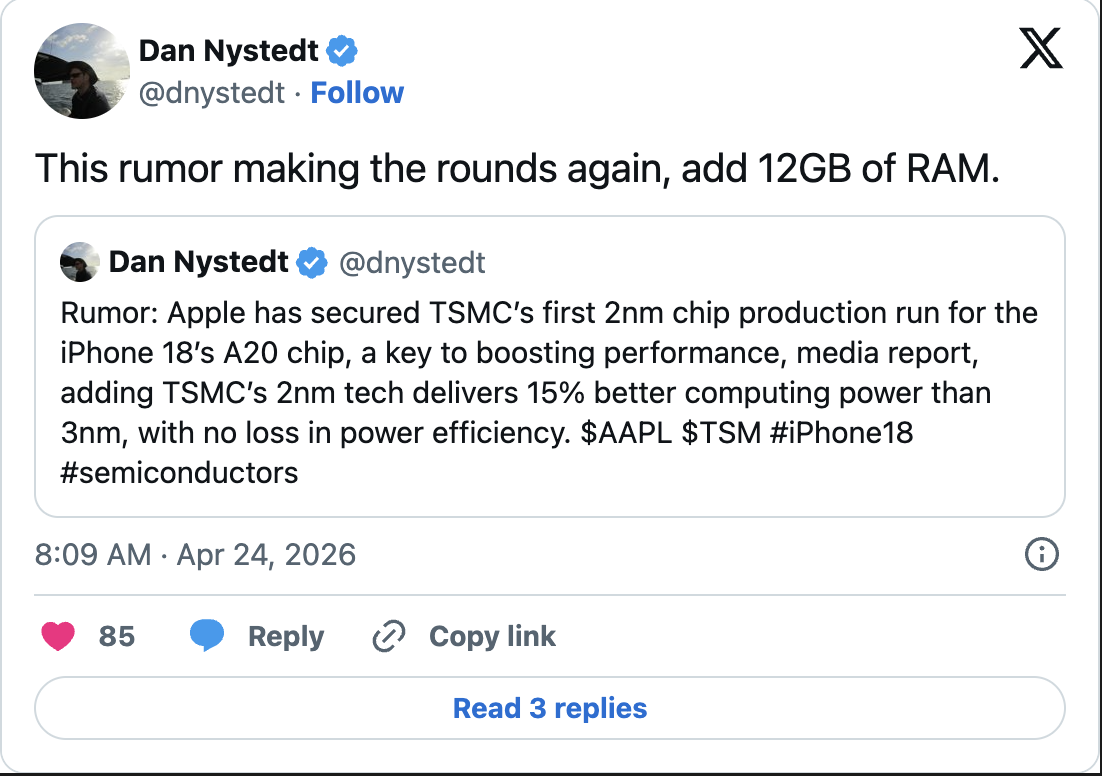The image size is (1102, 776).
Task: Click the blue reply speech bubble icon
Action: click(x=206, y=637)
